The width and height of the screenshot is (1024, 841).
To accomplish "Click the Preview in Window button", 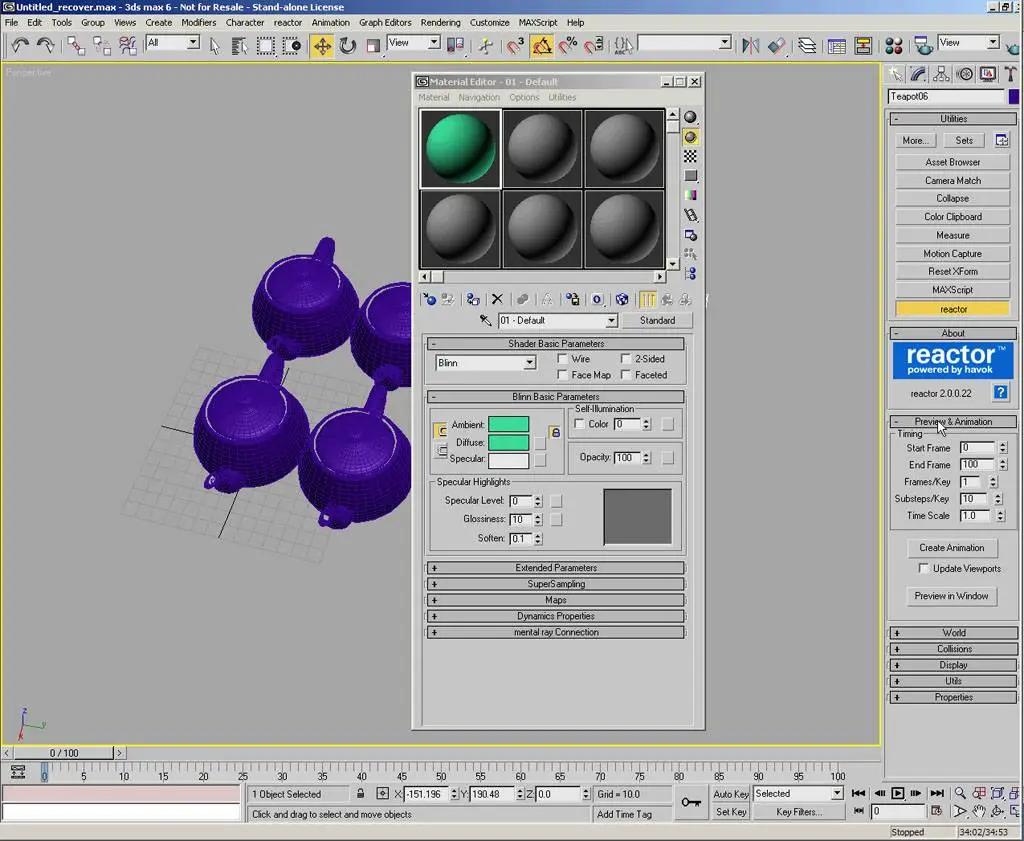I will 952,595.
